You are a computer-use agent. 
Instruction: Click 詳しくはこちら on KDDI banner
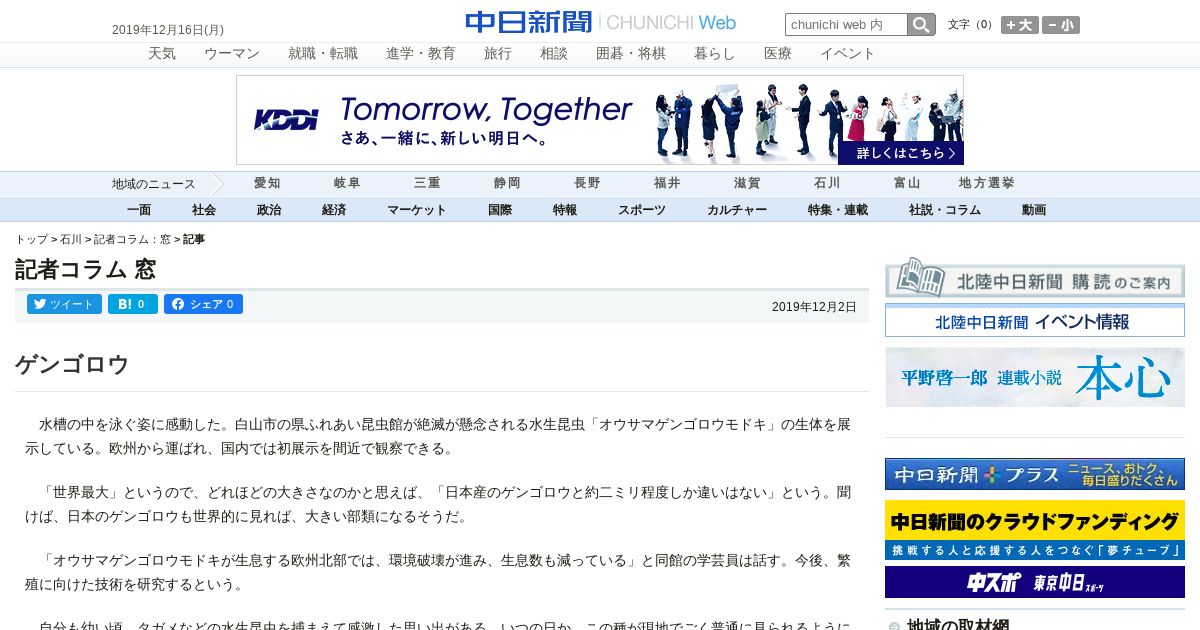(x=900, y=153)
